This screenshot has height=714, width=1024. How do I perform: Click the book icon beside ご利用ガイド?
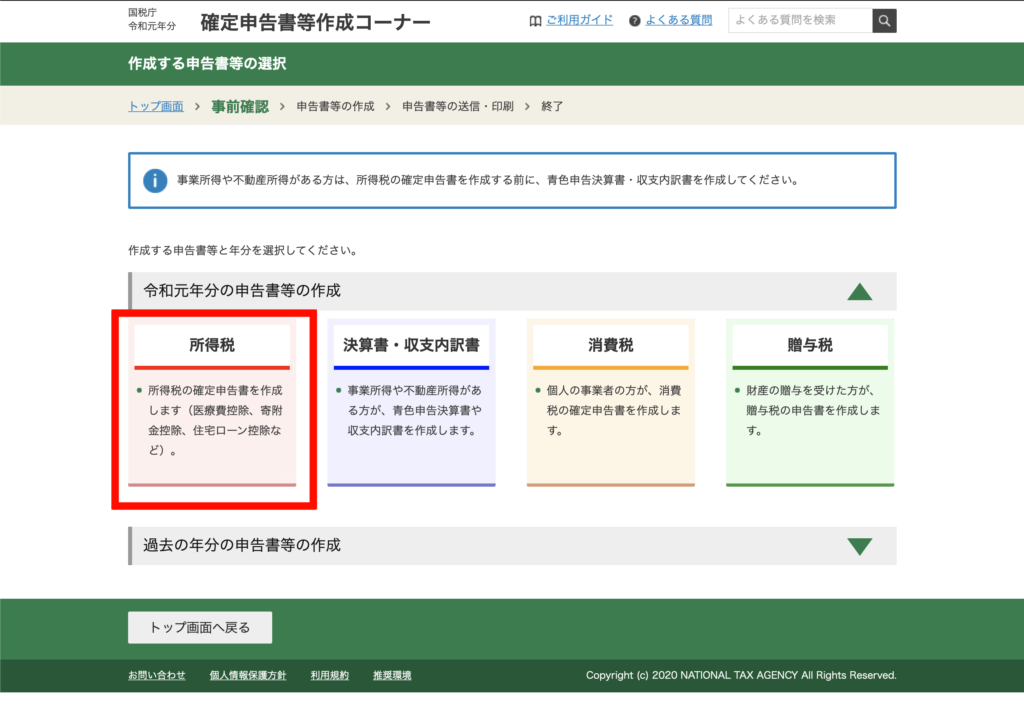pos(535,21)
